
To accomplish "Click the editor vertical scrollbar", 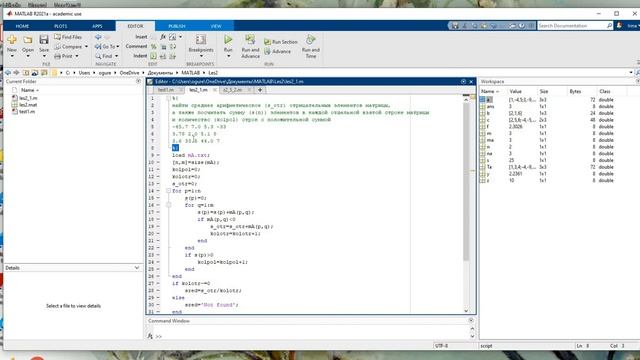I will tap(466, 181).
